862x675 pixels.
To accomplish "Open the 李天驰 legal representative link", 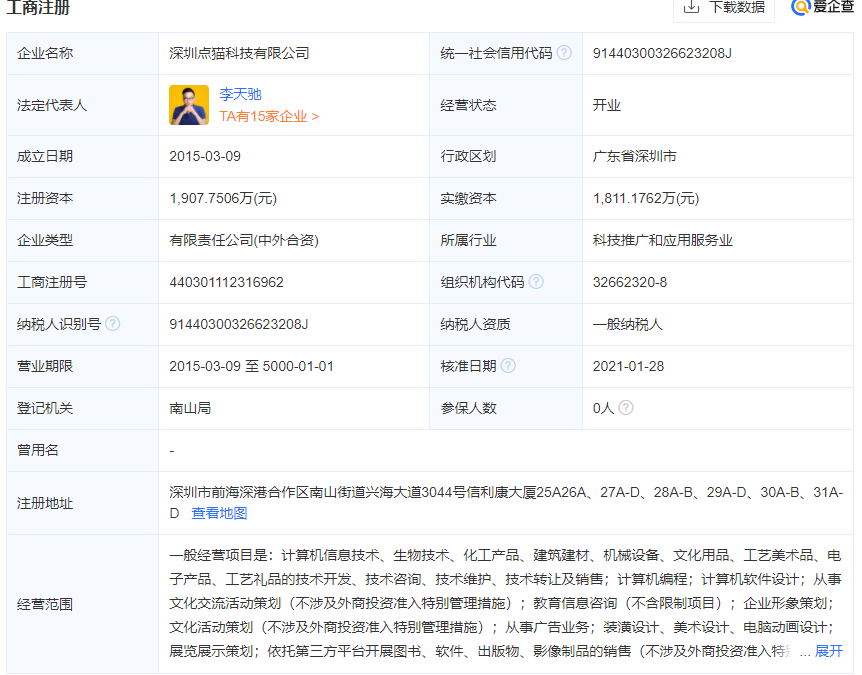I will pyautogui.click(x=240, y=94).
